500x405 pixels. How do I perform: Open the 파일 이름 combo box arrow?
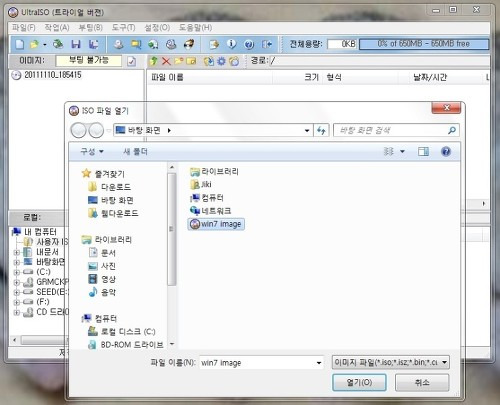[319, 363]
